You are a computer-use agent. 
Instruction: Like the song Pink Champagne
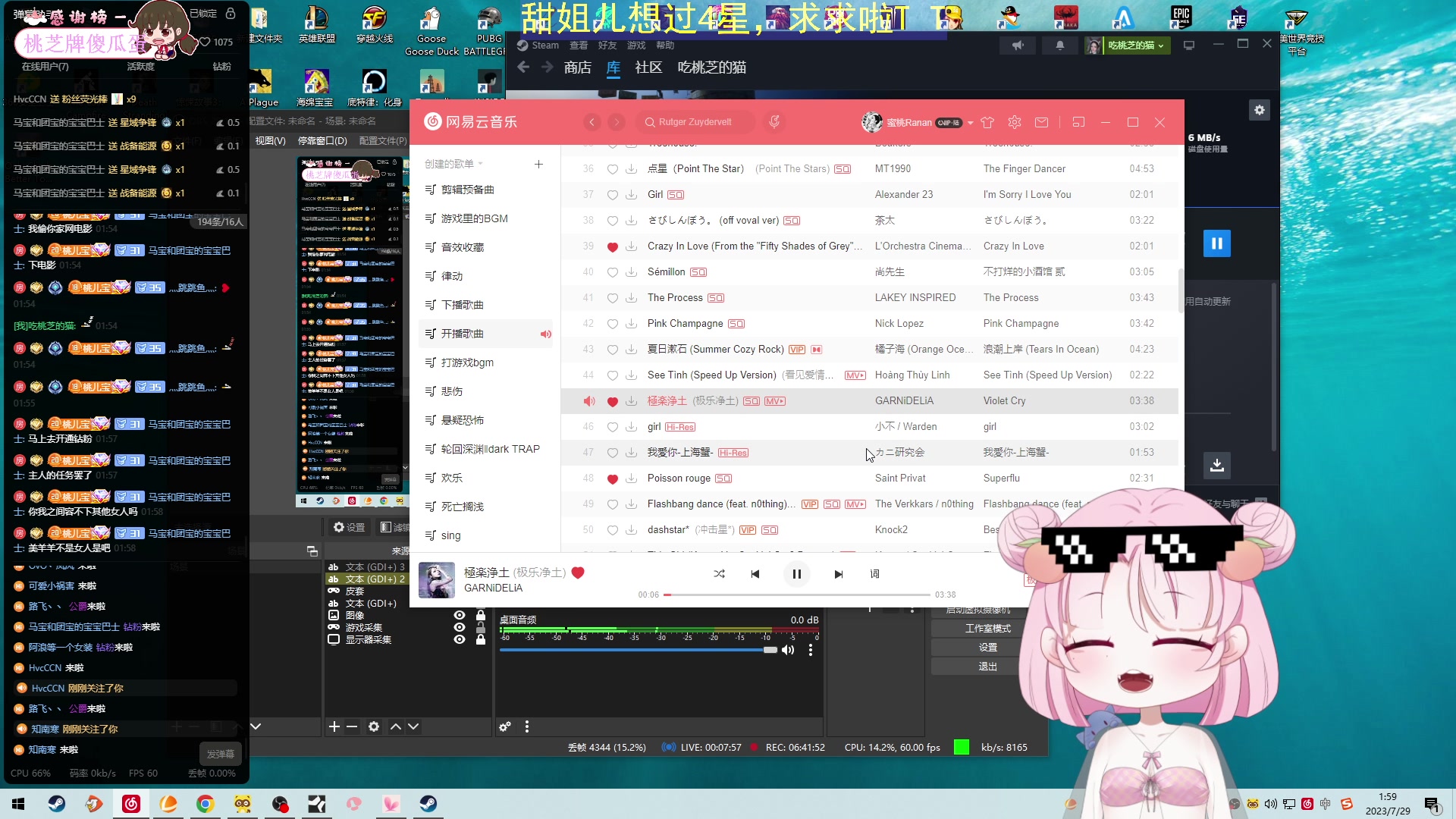pos(613,324)
